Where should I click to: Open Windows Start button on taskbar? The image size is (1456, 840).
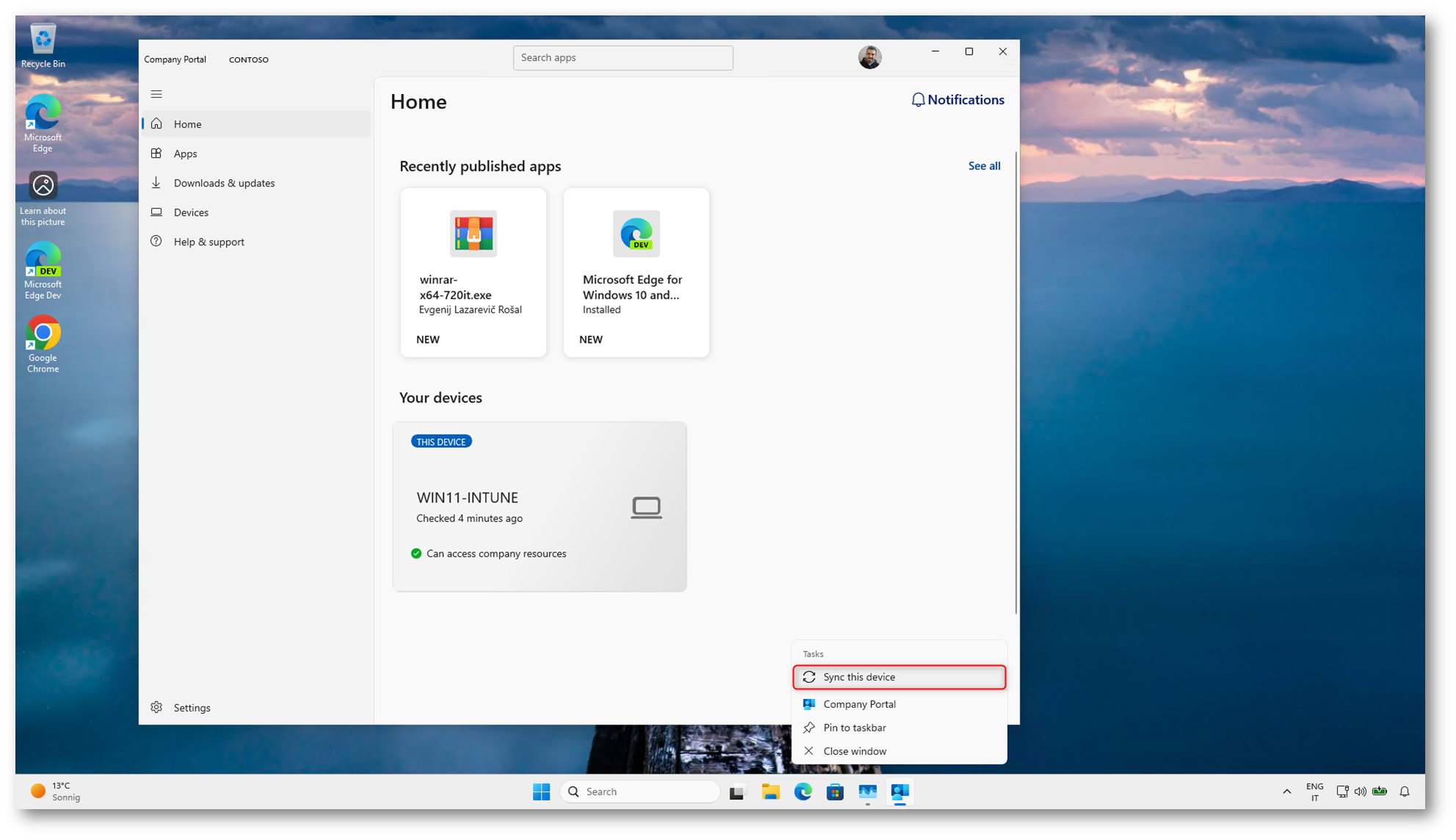(x=542, y=792)
